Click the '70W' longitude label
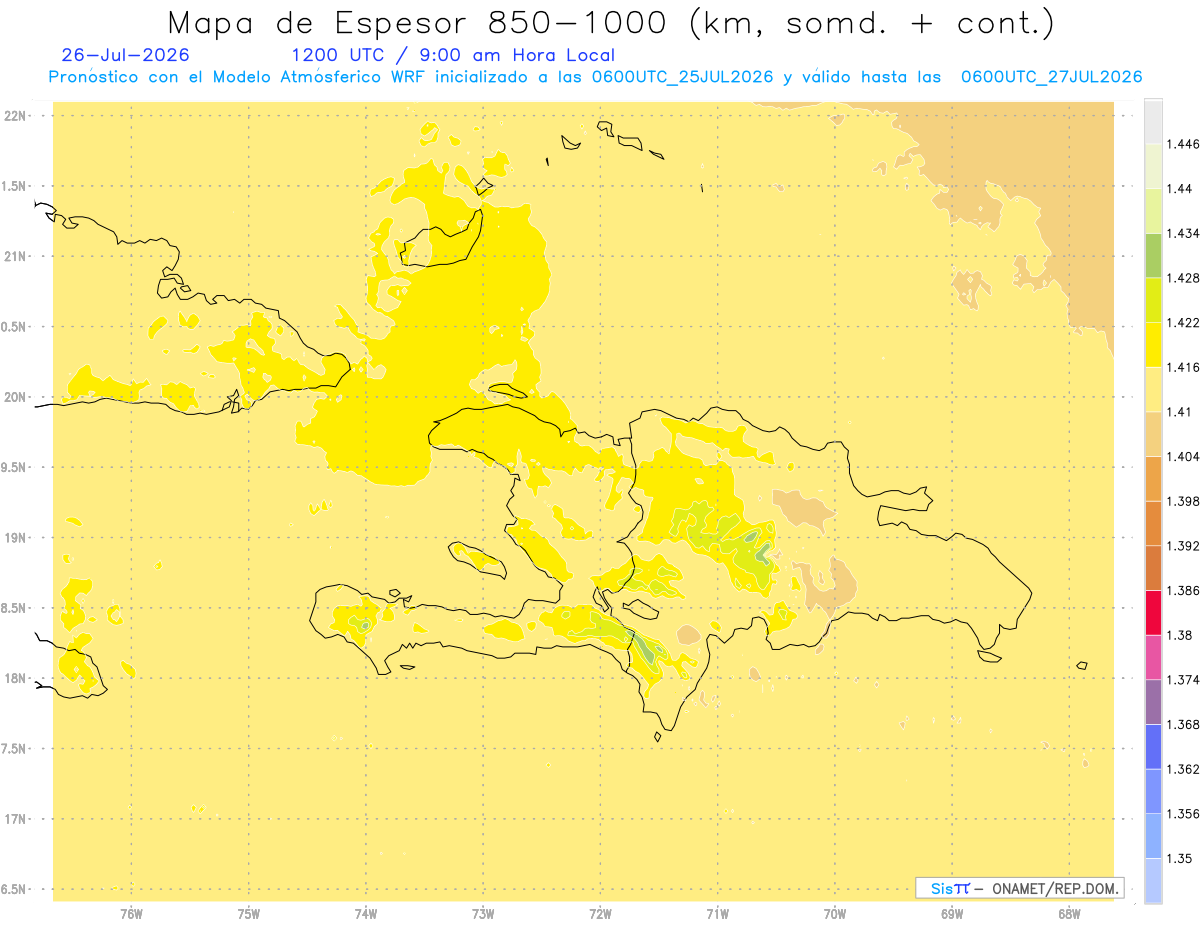The image size is (1200, 927). (835, 914)
